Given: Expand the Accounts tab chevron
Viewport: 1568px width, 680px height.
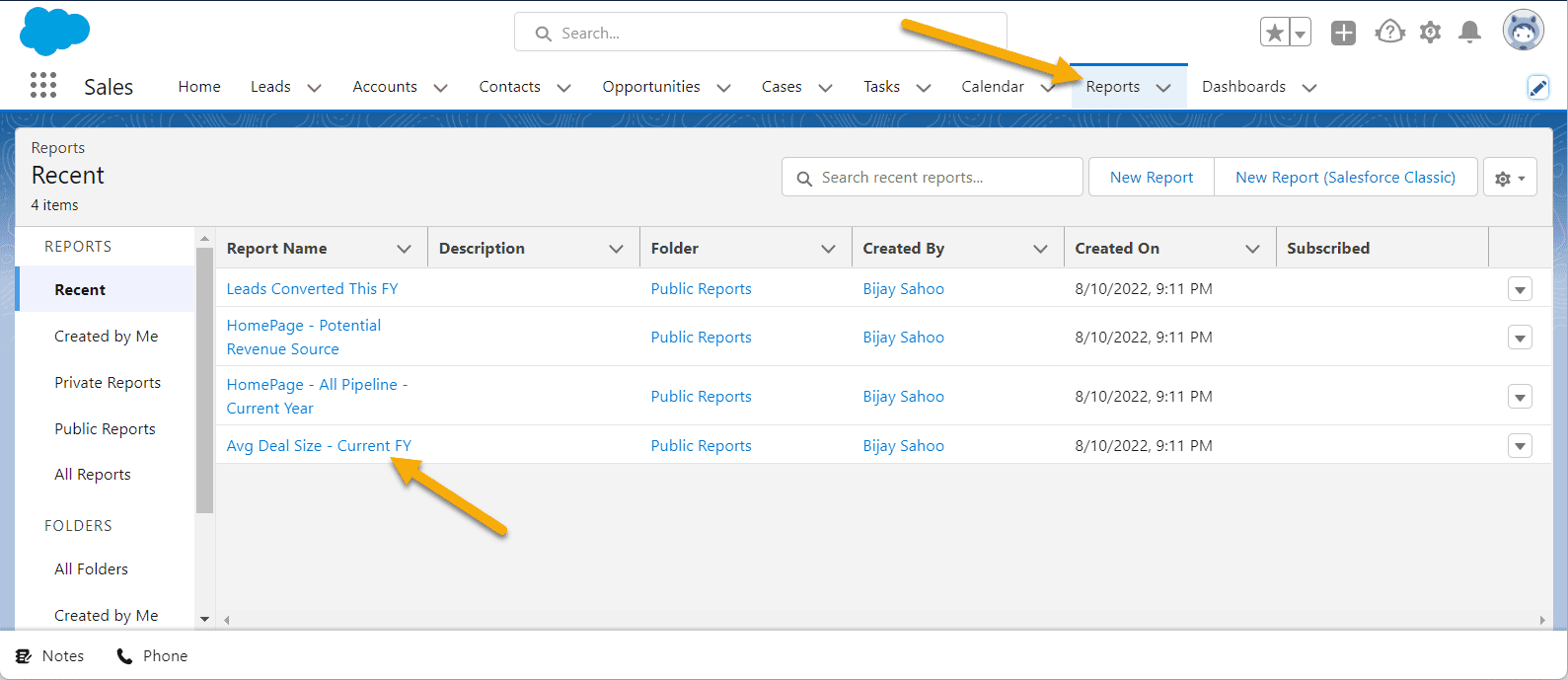Looking at the screenshot, I should [x=441, y=88].
